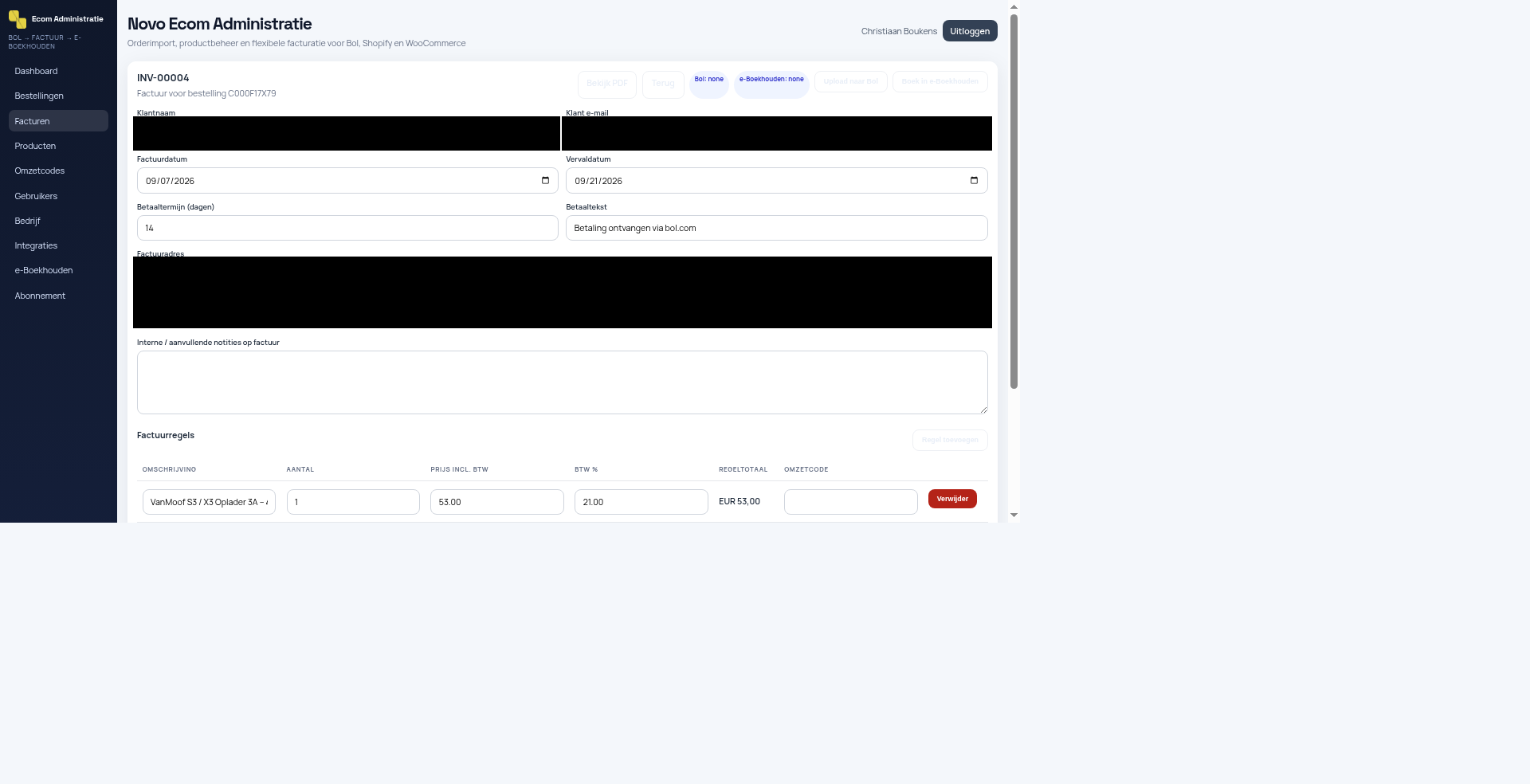Go to Gebruikers page
The height and width of the screenshot is (784, 1530).
(x=58, y=196)
